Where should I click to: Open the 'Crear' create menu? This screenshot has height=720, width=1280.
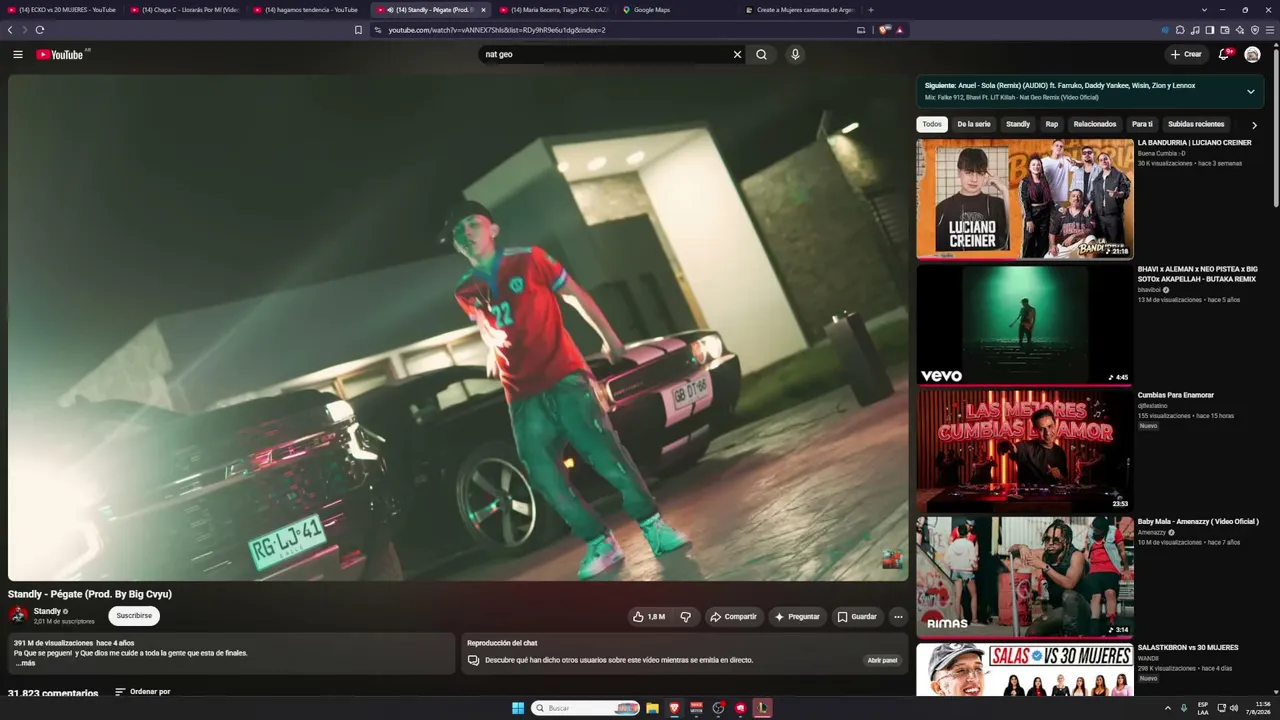[x=1186, y=54]
